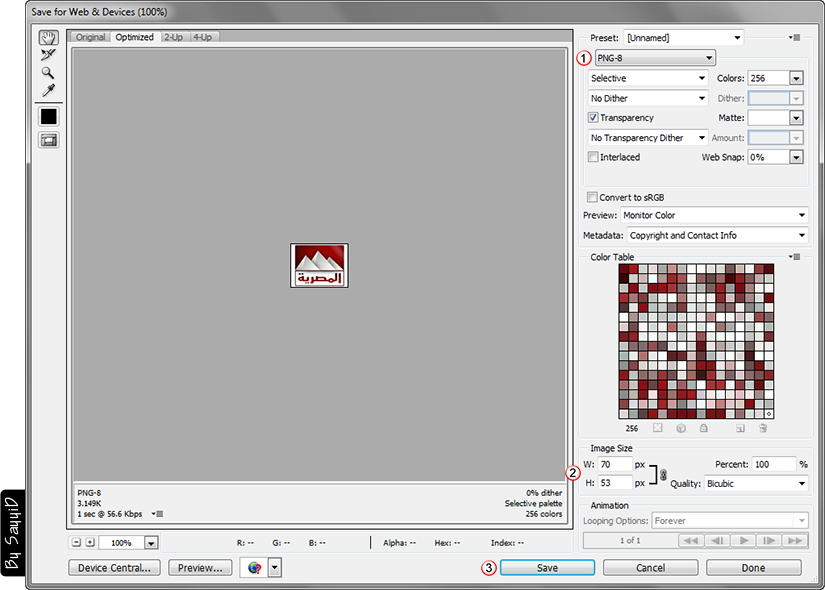Select the Eyedropper tool

pyautogui.click(x=48, y=91)
